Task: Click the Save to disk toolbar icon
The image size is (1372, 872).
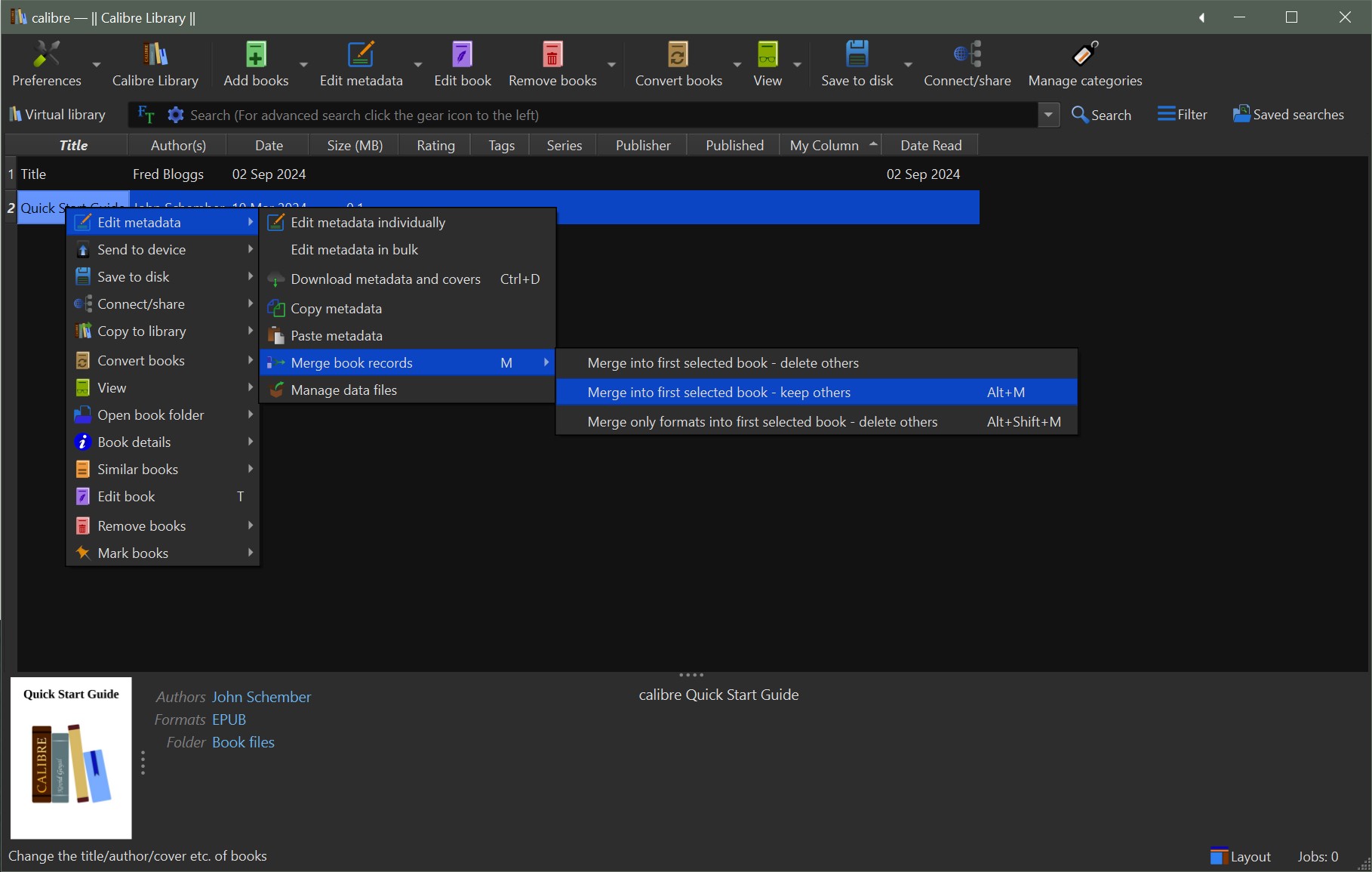Action: 857,54
